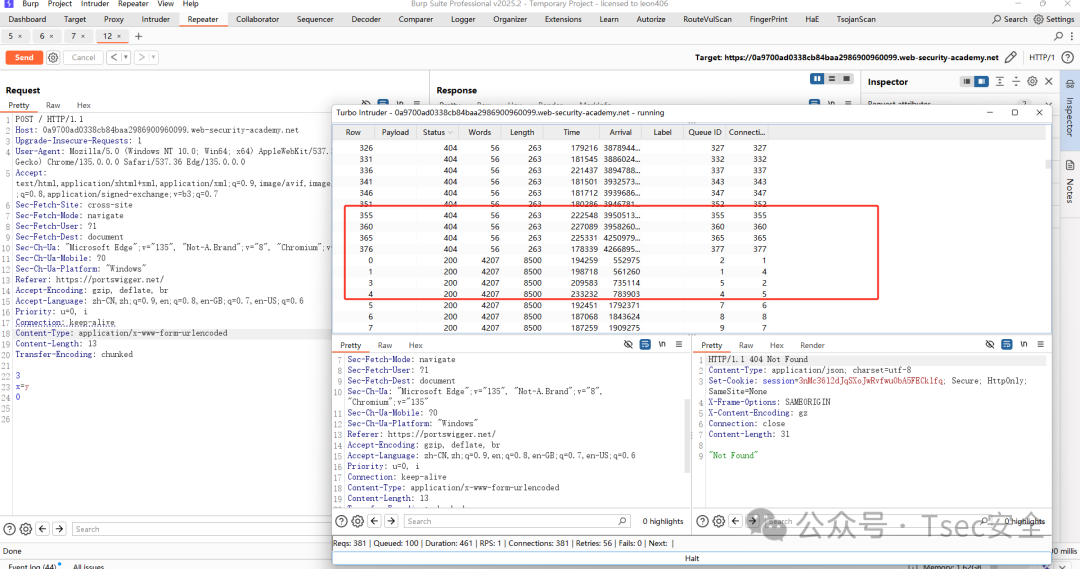The height and width of the screenshot is (569, 1080).
Task: Sort results by Queue ID column header
Action: coord(705,132)
